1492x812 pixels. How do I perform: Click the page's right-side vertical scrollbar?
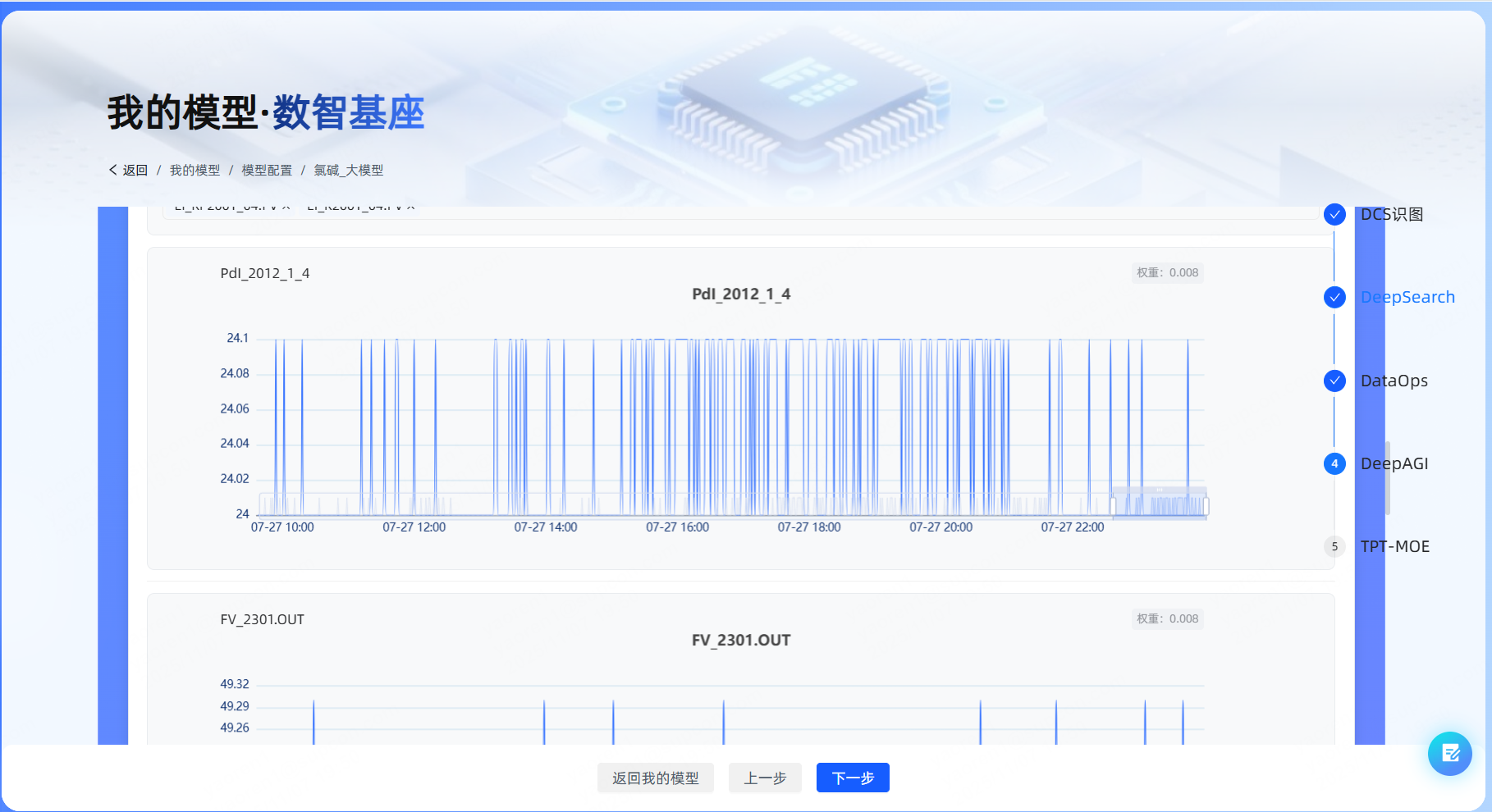tap(1388, 477)
